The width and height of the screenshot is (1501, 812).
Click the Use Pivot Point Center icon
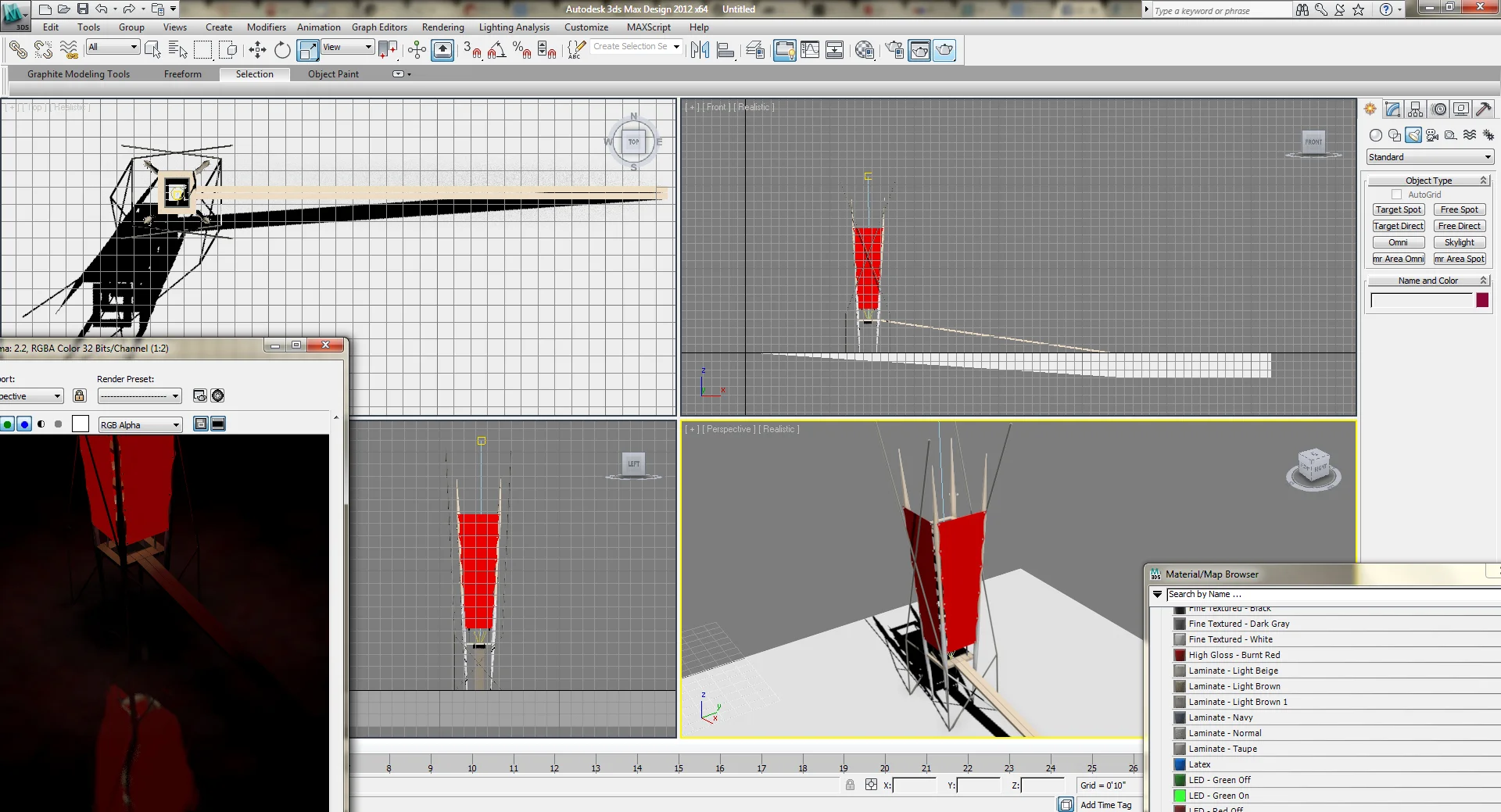click(x=388, y=50)
